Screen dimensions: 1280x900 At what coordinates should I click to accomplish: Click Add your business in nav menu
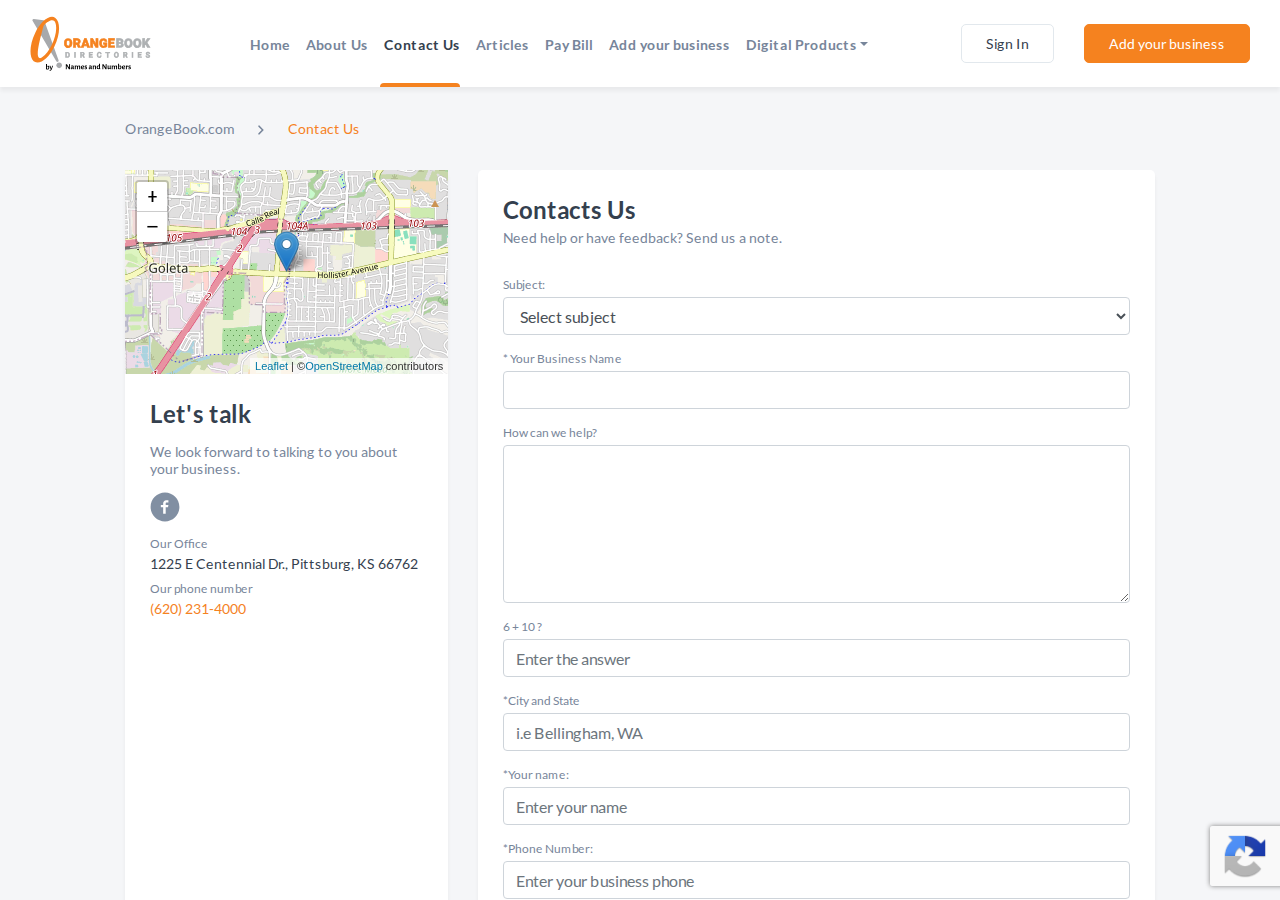pos(669,45)
